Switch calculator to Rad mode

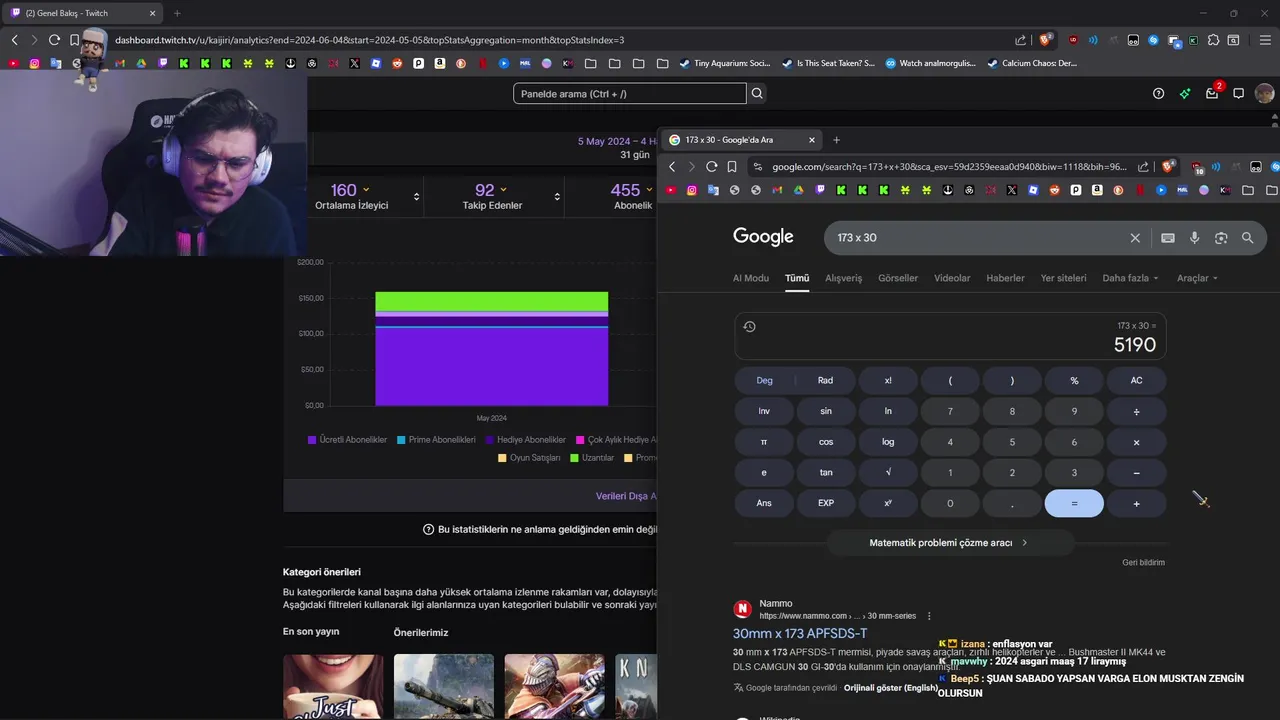click(x=825, y=380)
